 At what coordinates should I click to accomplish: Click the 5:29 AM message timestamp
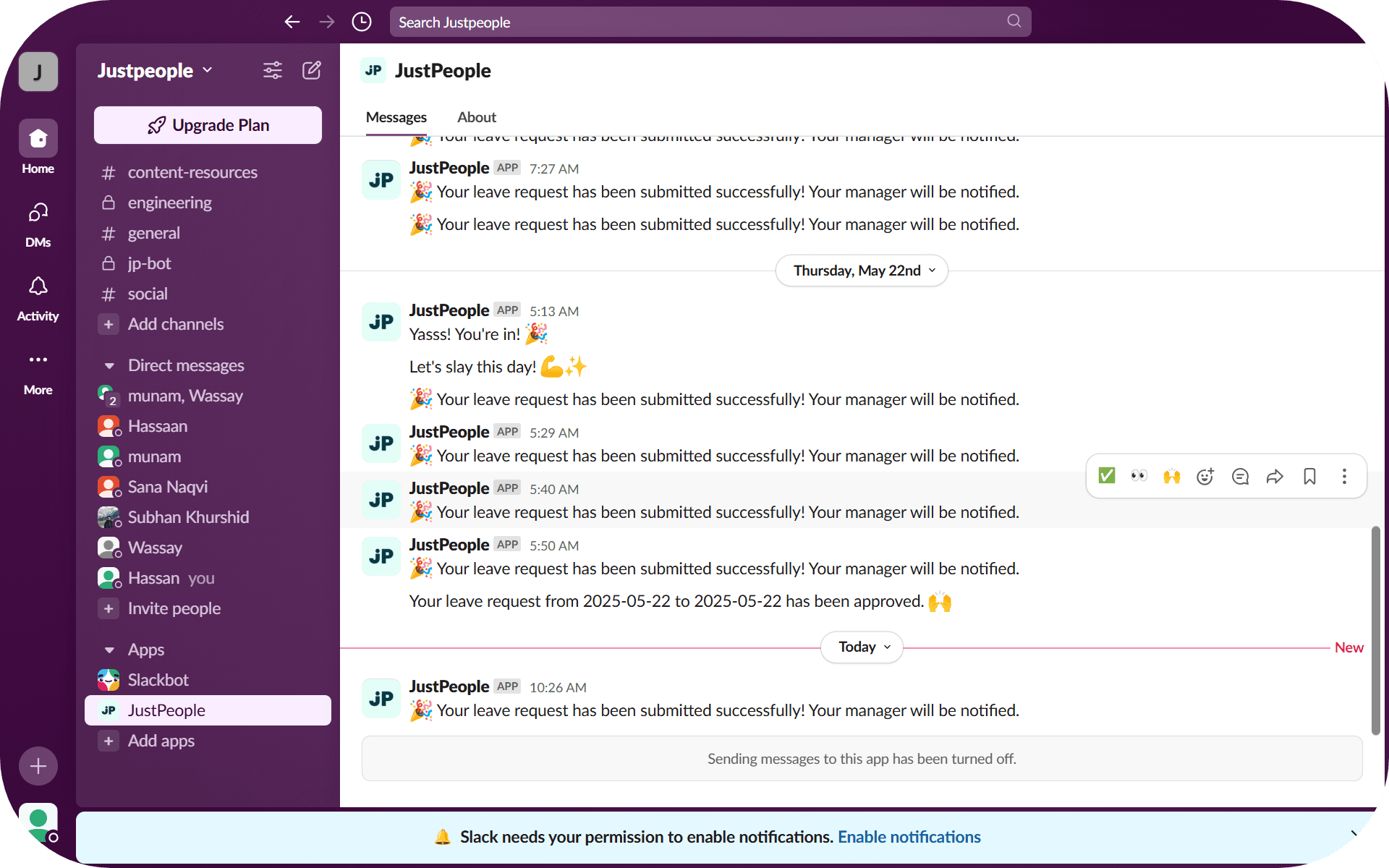[x=554, y=433]
